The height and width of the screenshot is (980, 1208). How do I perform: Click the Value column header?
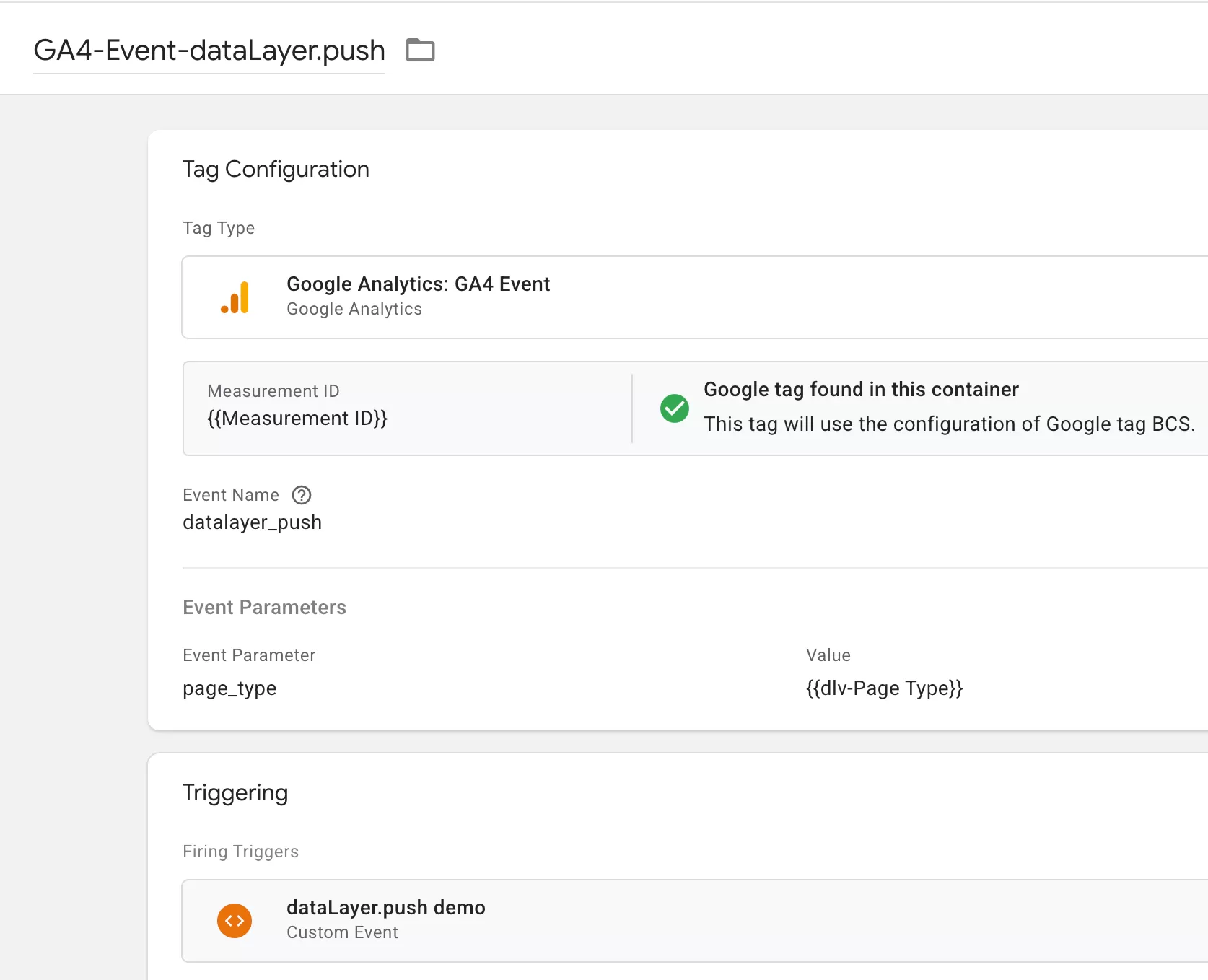(x=828, y=655)
